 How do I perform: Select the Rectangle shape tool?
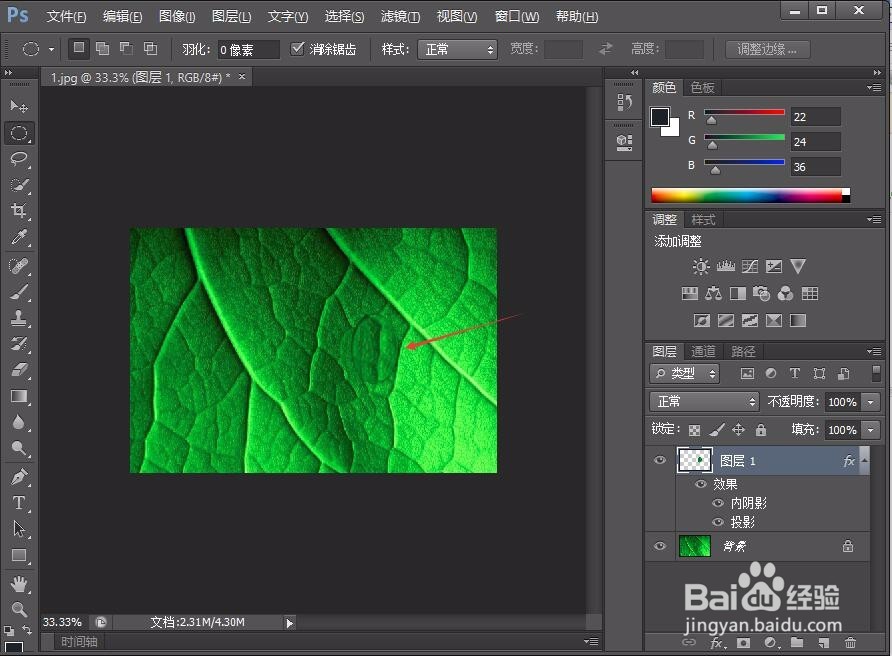(19, 555)
